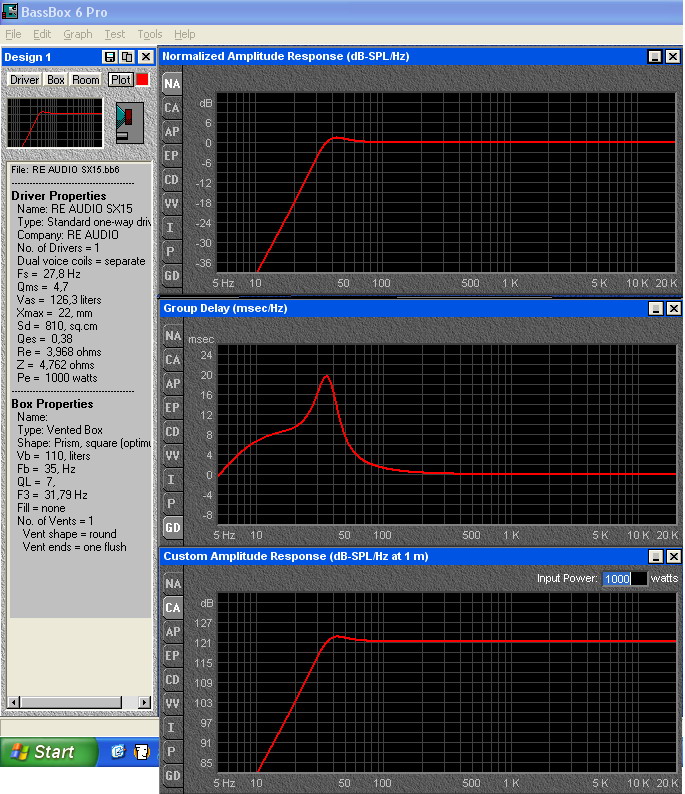This screenshot has height=794, width=685.
Task: Select CD tab in Normalized Amplitude window
Action: click(x=172, y=179)
